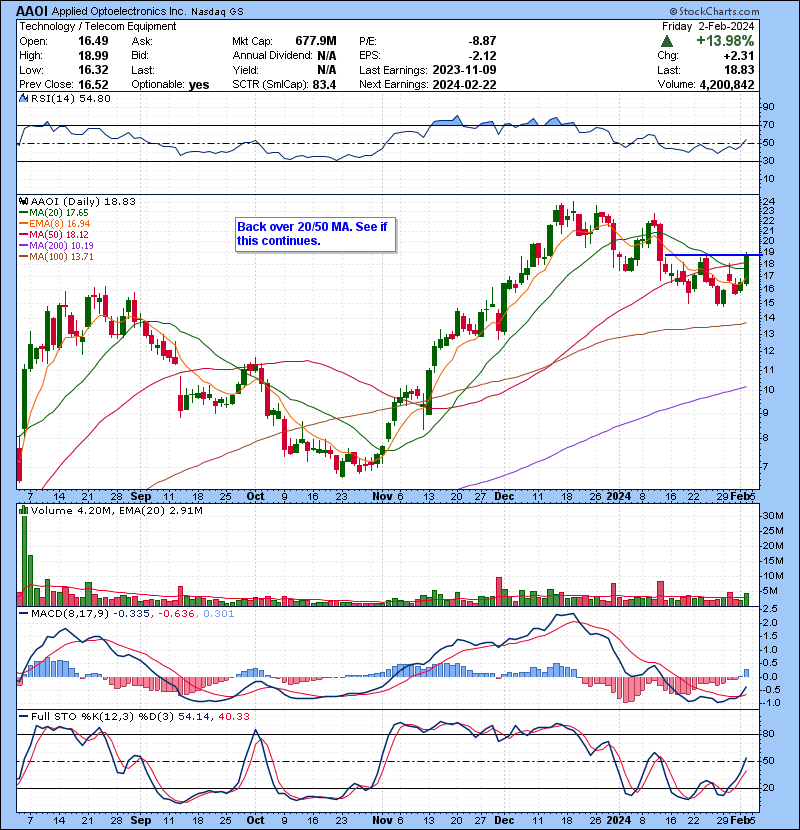Select the Mkt Cap value 677.9M
This screenshot has height=830, width=800.
tap(316, 41)
